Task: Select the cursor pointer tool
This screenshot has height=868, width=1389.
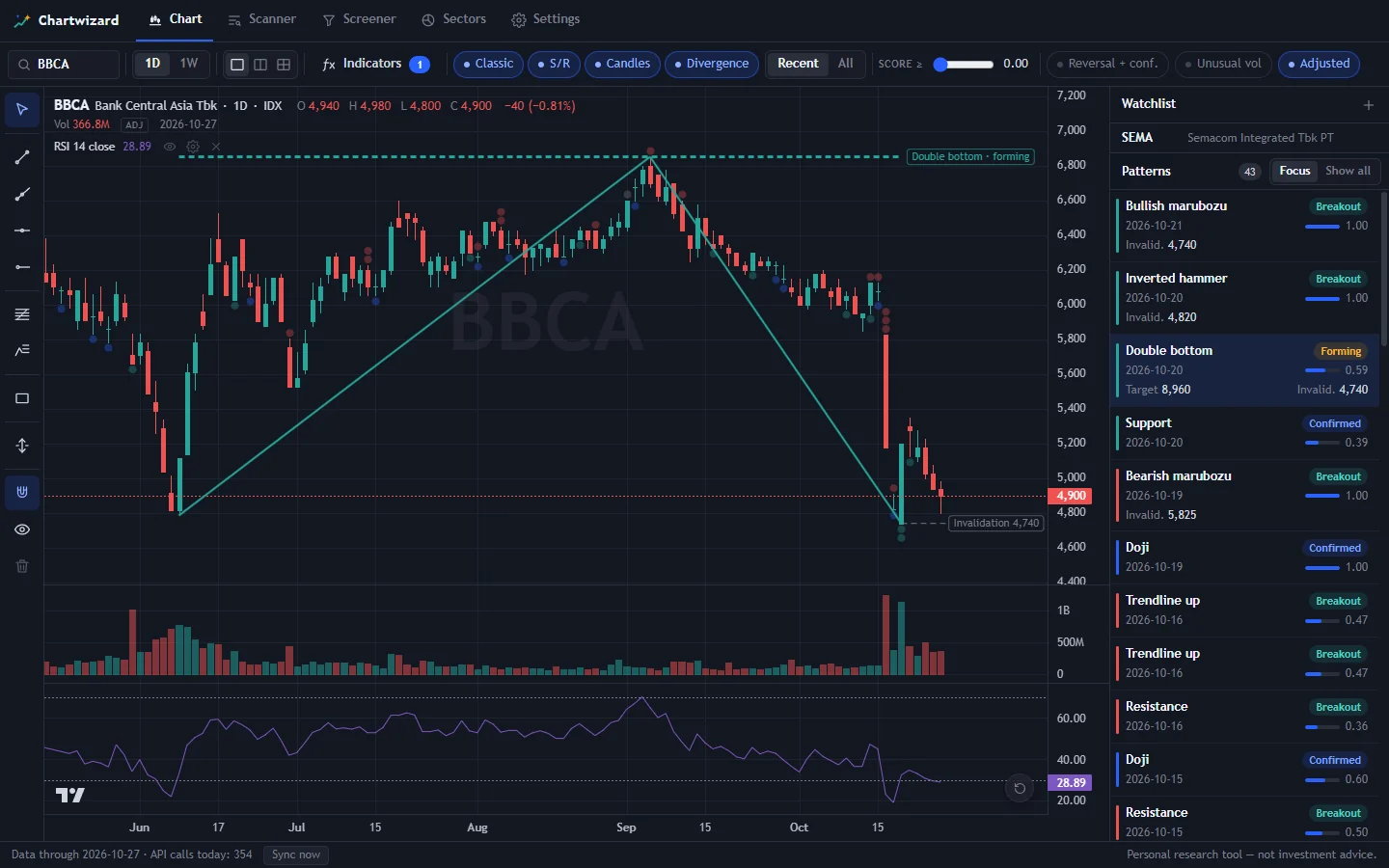Action: click(x=22, y=110)
